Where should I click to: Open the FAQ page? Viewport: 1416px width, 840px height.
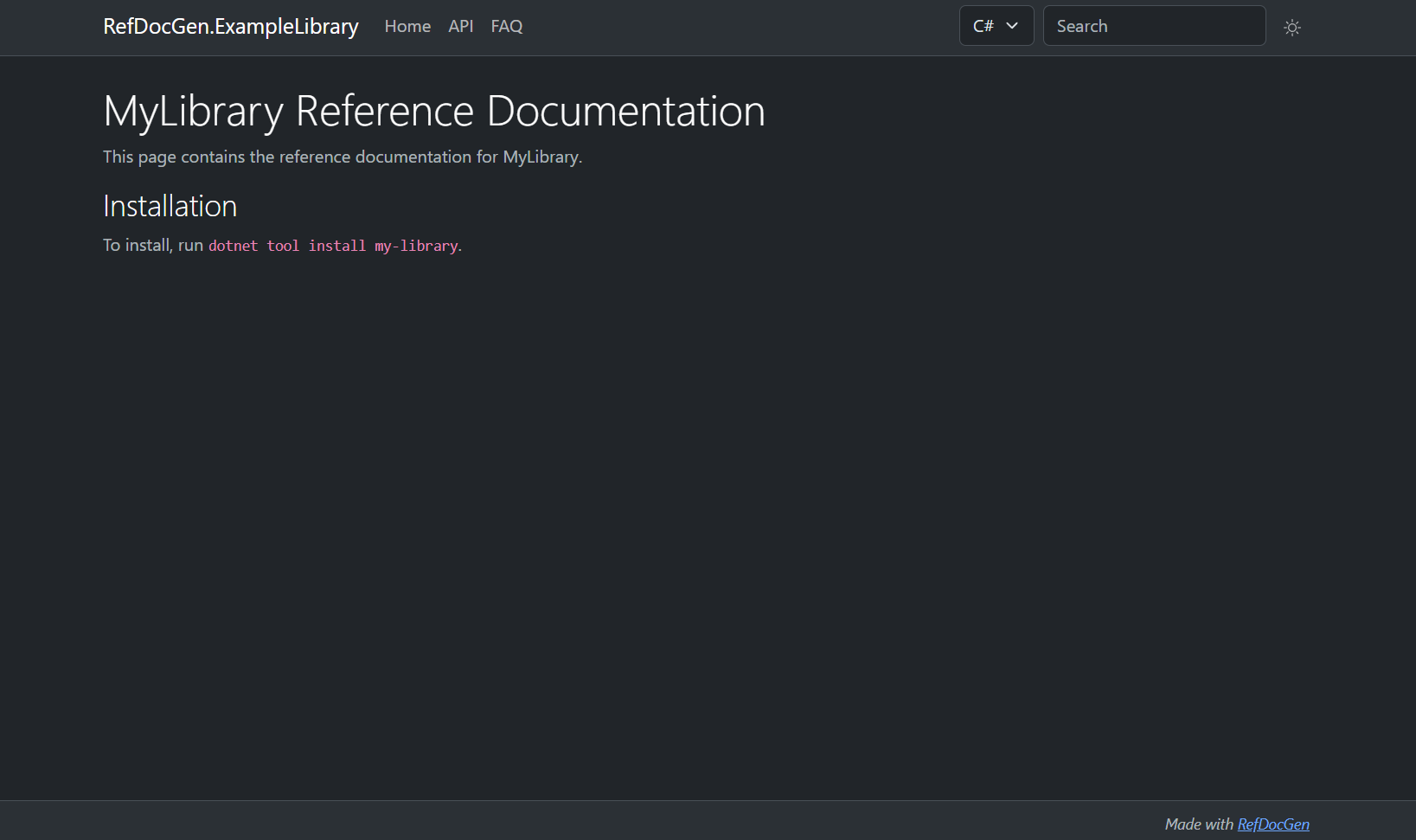[506, 26]
